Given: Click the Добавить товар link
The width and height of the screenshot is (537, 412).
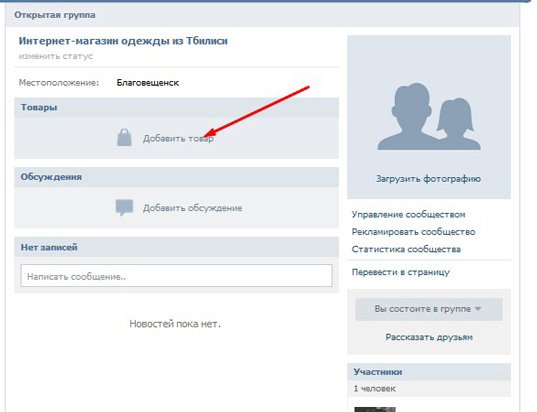Looking at the screenshot, I should [178, 139].
